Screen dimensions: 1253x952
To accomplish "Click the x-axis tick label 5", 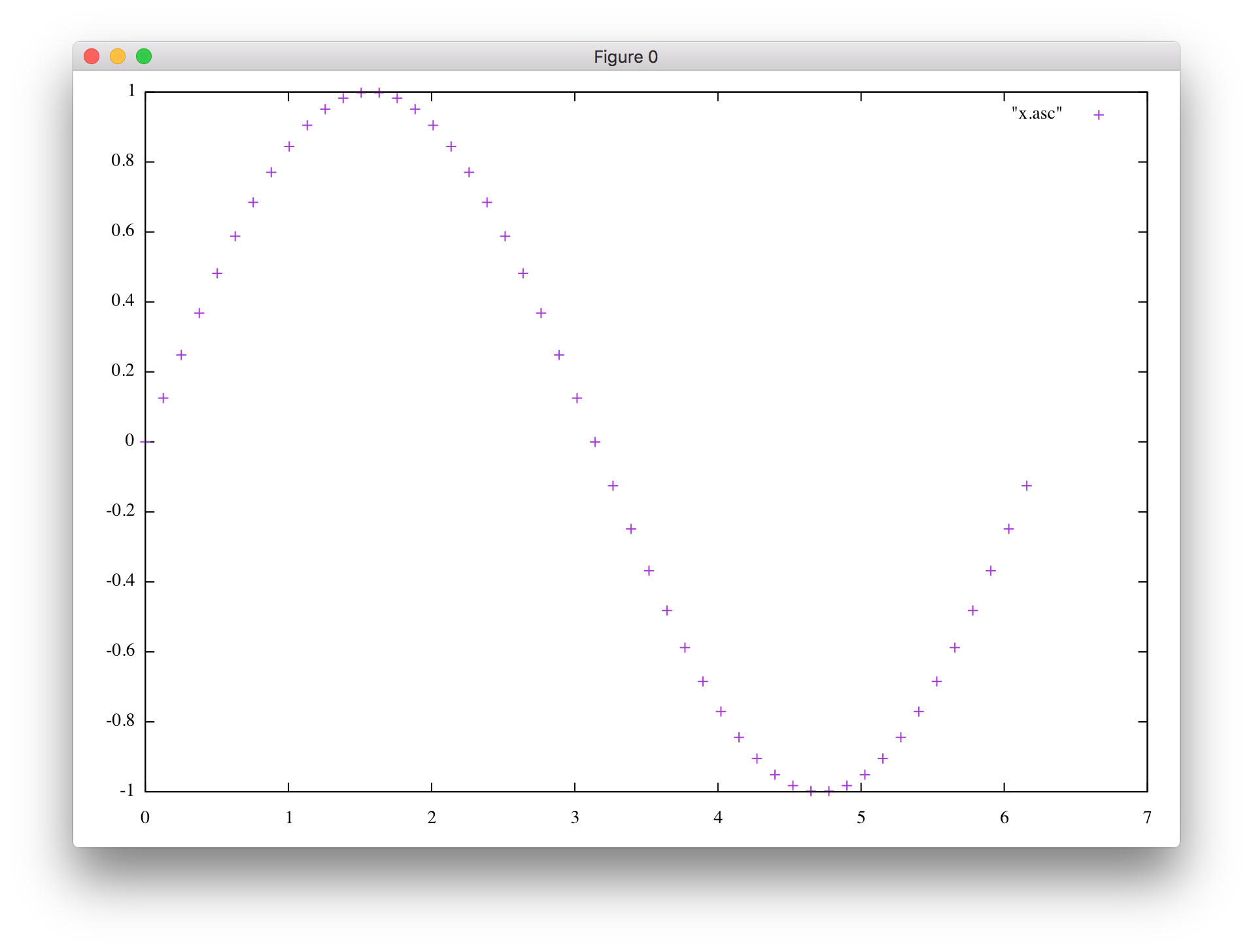I will point(861,817).
